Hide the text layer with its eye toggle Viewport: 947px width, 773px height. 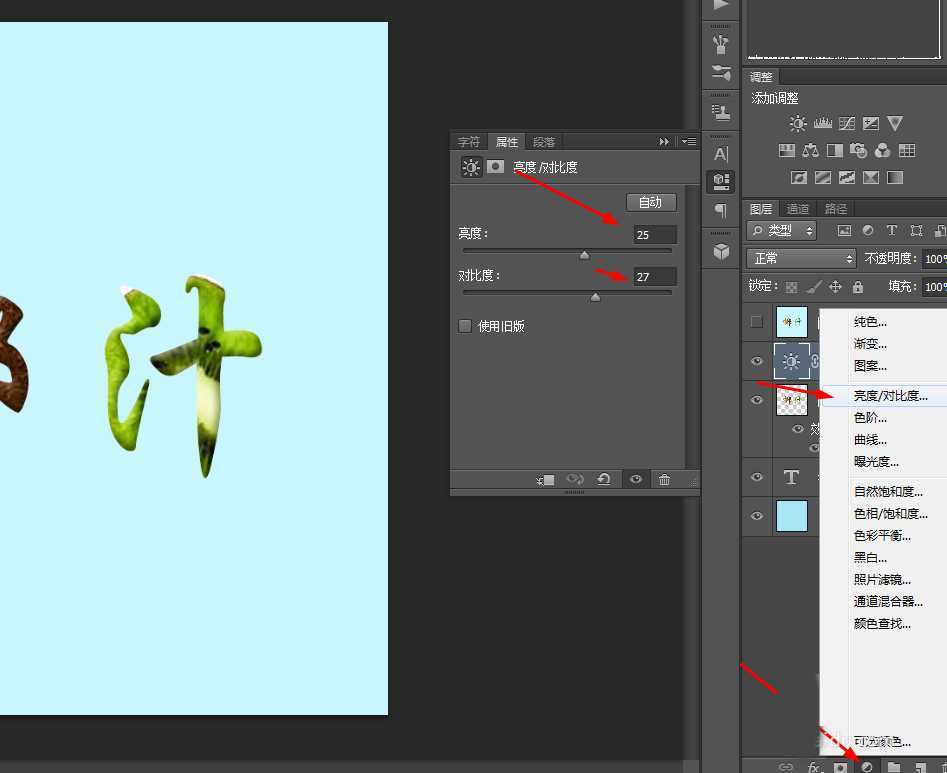coord(758,477)
